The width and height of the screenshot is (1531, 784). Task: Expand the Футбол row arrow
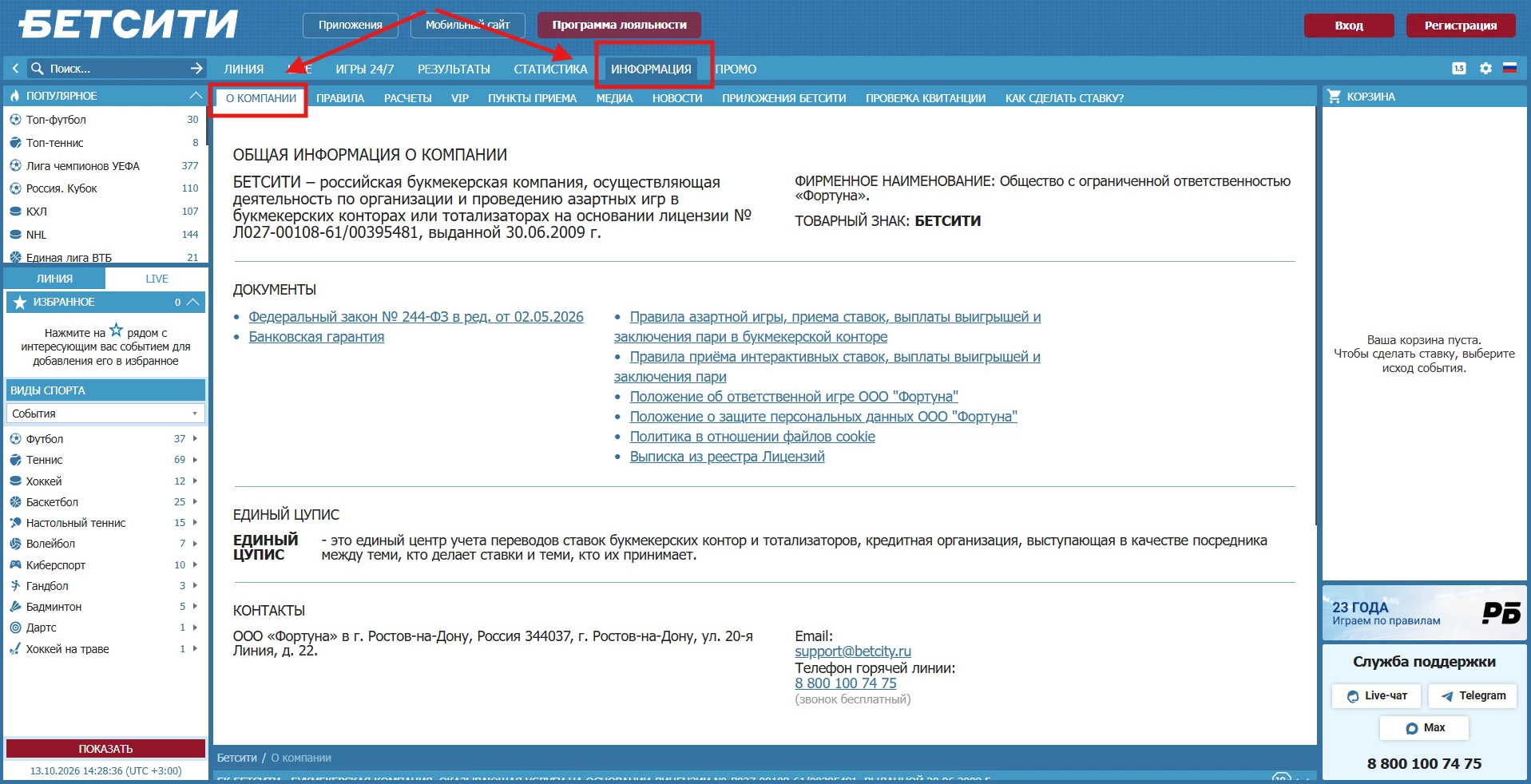point(195,439)
